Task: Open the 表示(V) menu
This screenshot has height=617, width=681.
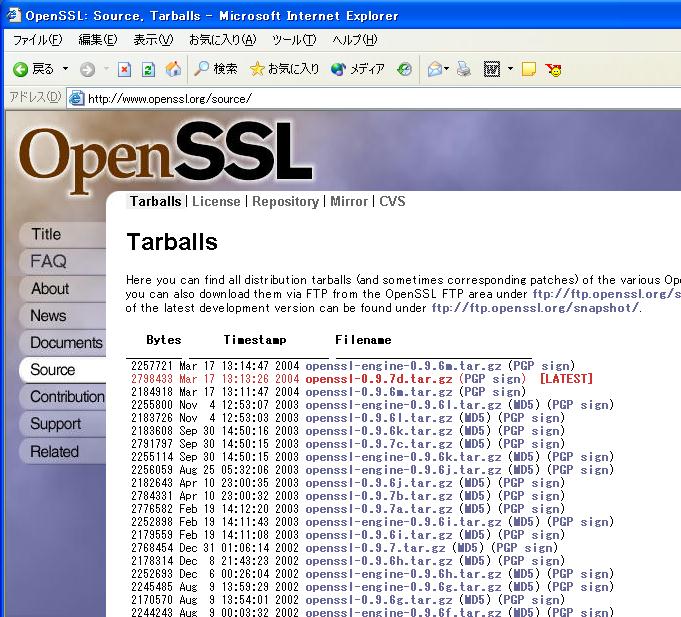Action: (x=153, y=40)
